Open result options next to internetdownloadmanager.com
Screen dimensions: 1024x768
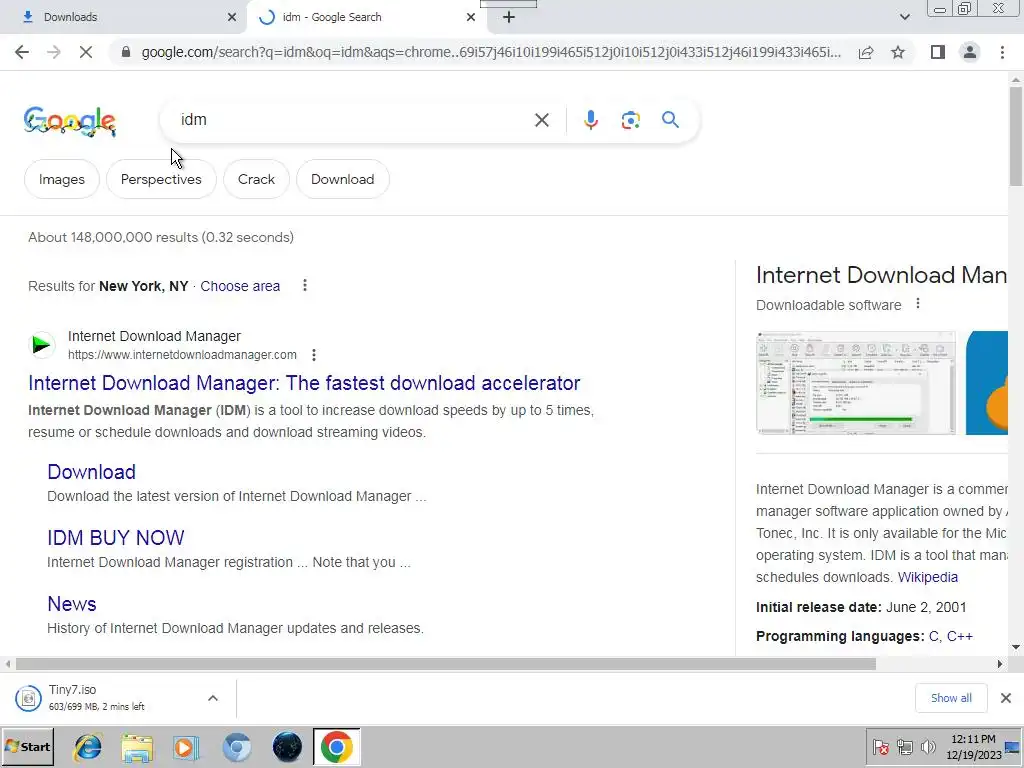coord(314,355)
